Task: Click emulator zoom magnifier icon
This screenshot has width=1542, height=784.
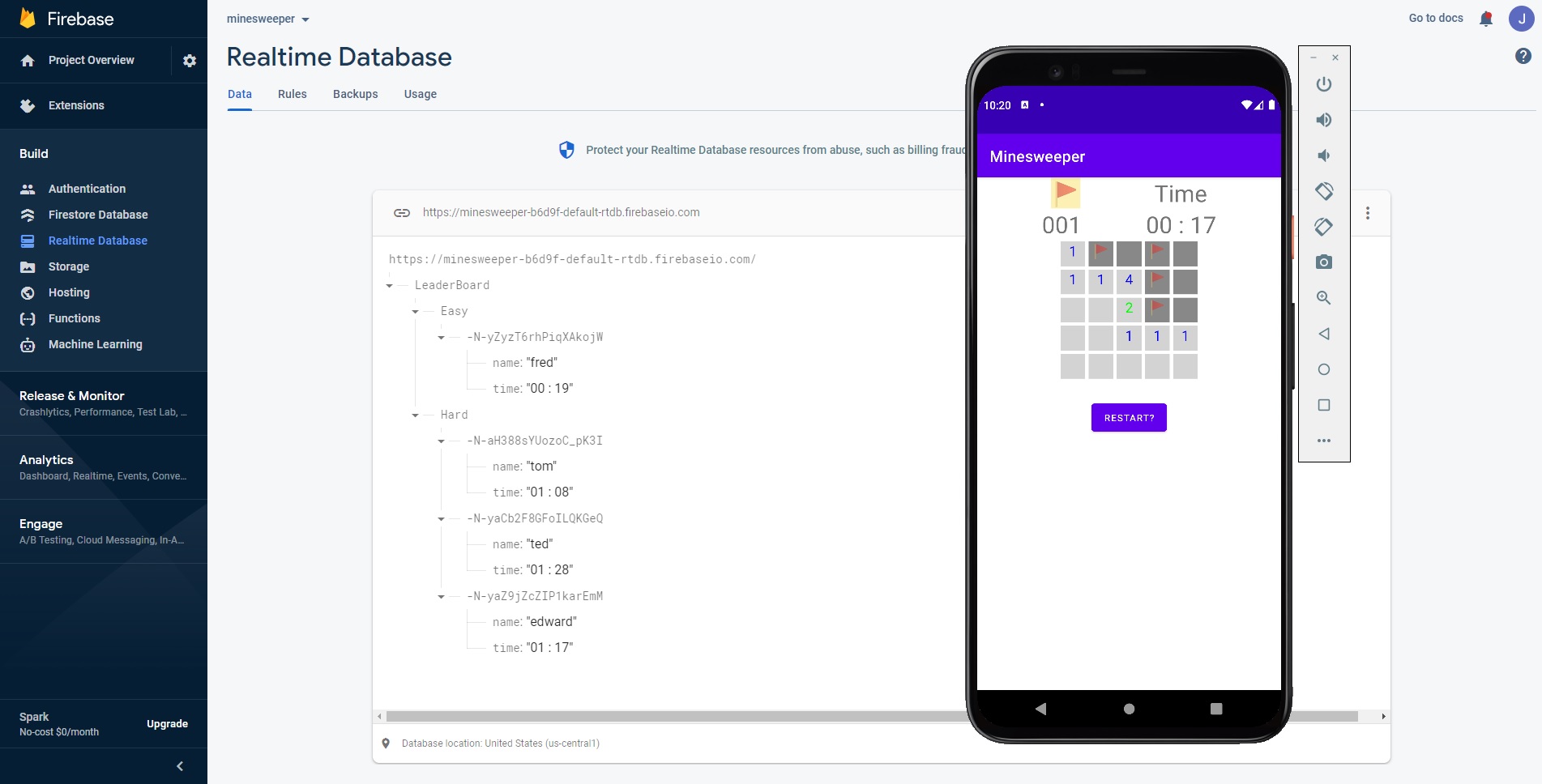Action: 1324,298
